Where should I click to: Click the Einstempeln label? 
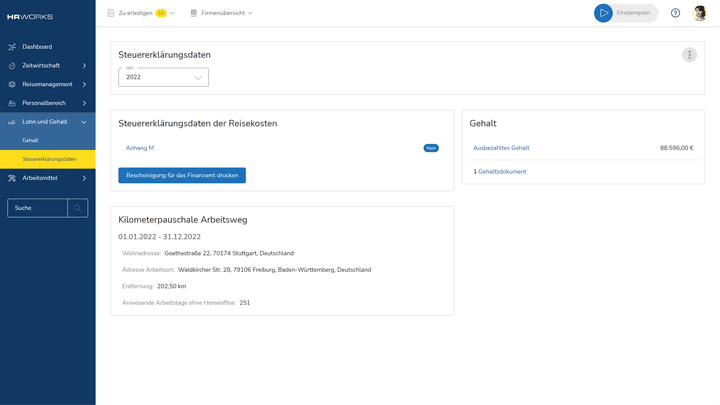(633, 13)
